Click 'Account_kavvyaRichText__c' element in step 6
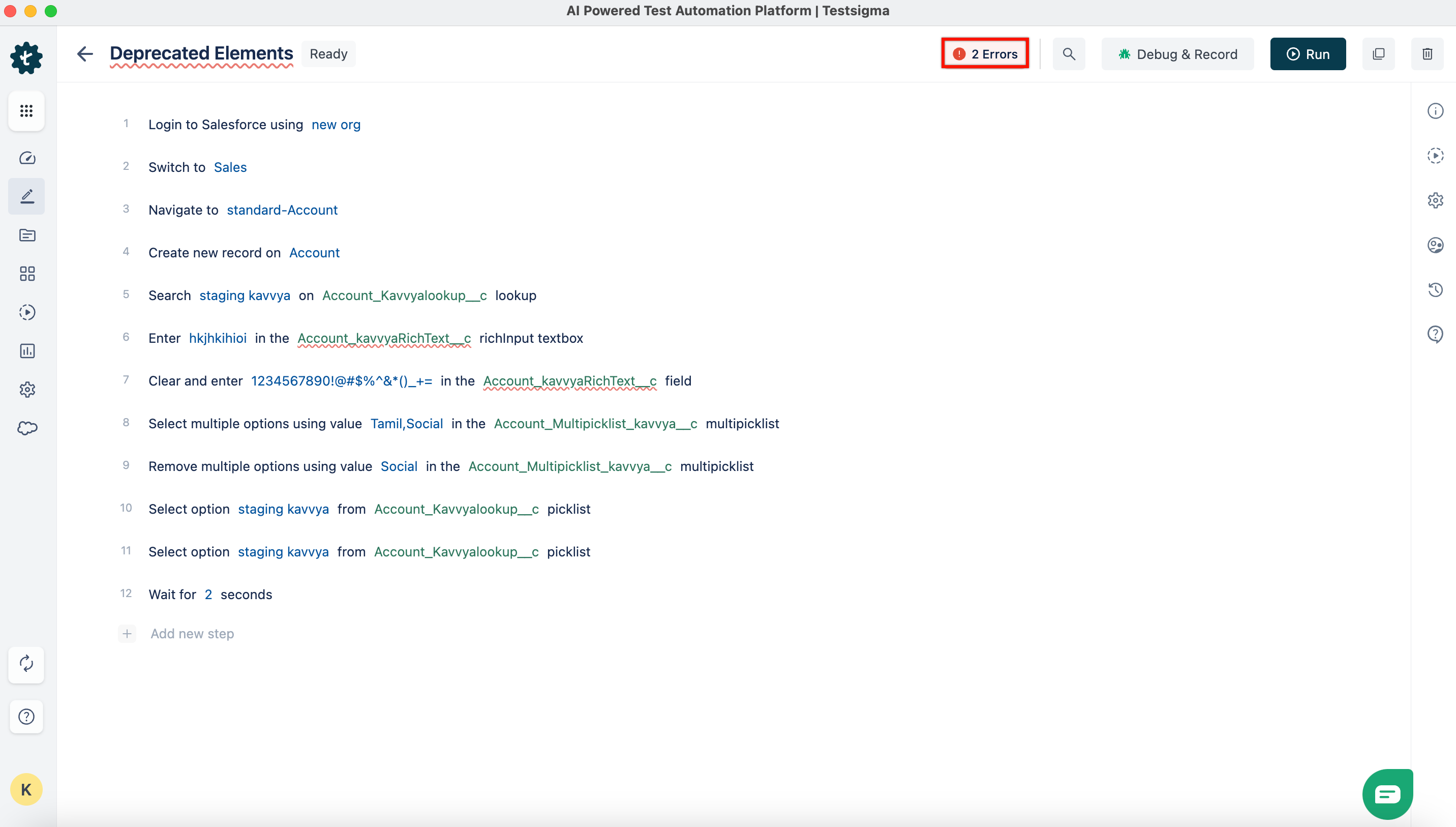1456x827 pixels. click(384, 339)
